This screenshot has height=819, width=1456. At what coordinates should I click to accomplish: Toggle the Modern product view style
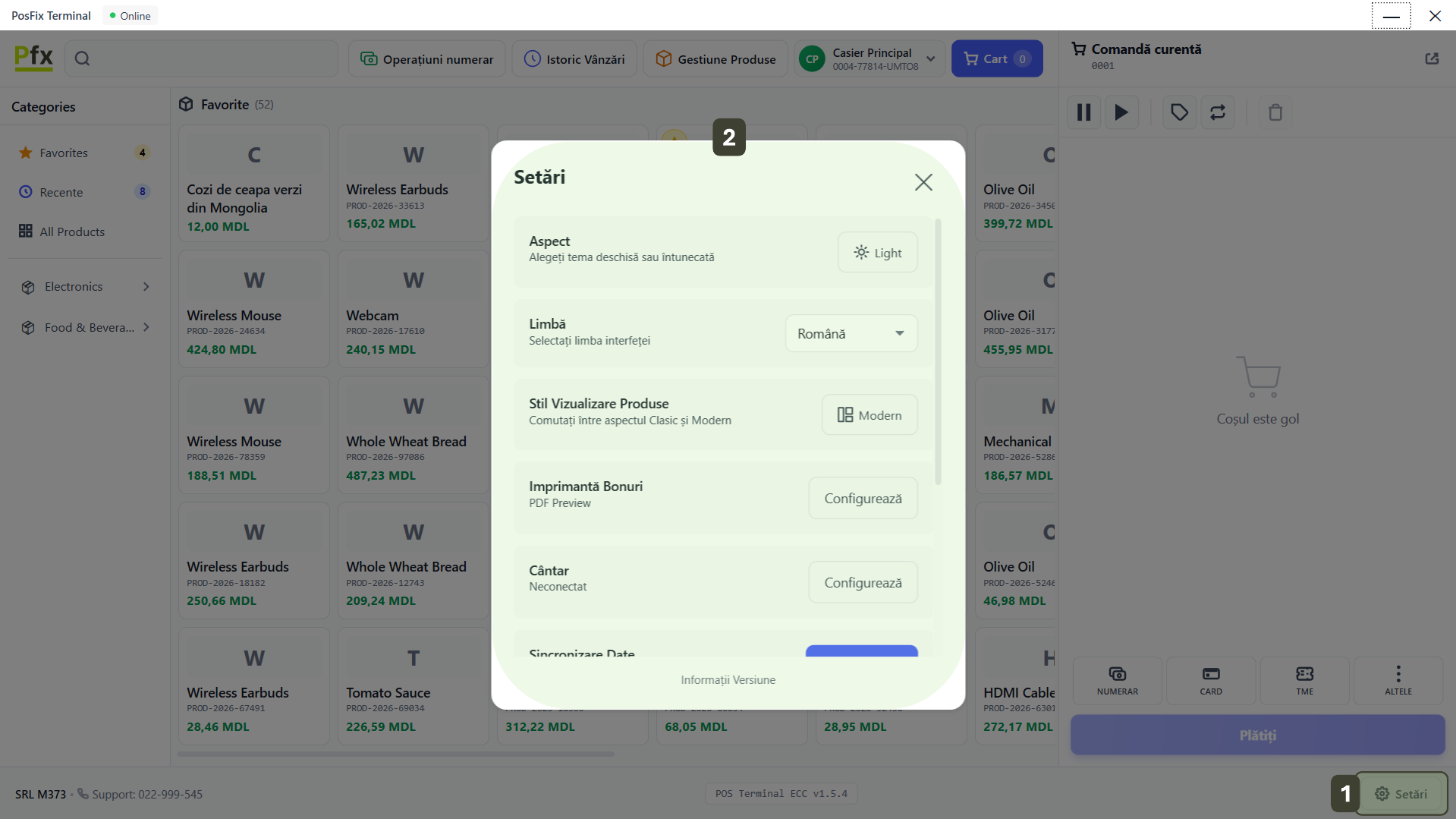click(x=870, y=415)
